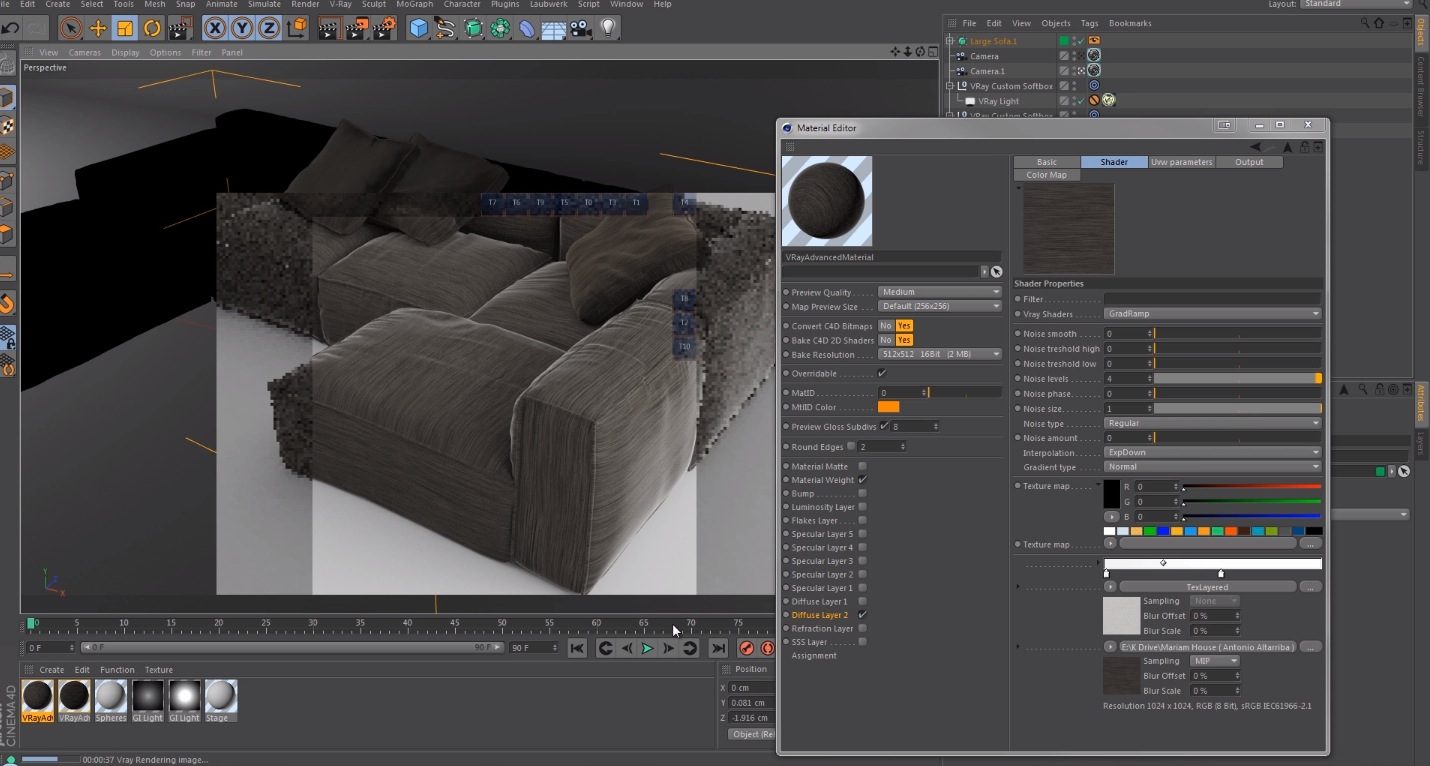Expand the Vray Shaders GradRamp dropdown
Viewport: 1430px width, 766px height.
(x=1212, y=314)
